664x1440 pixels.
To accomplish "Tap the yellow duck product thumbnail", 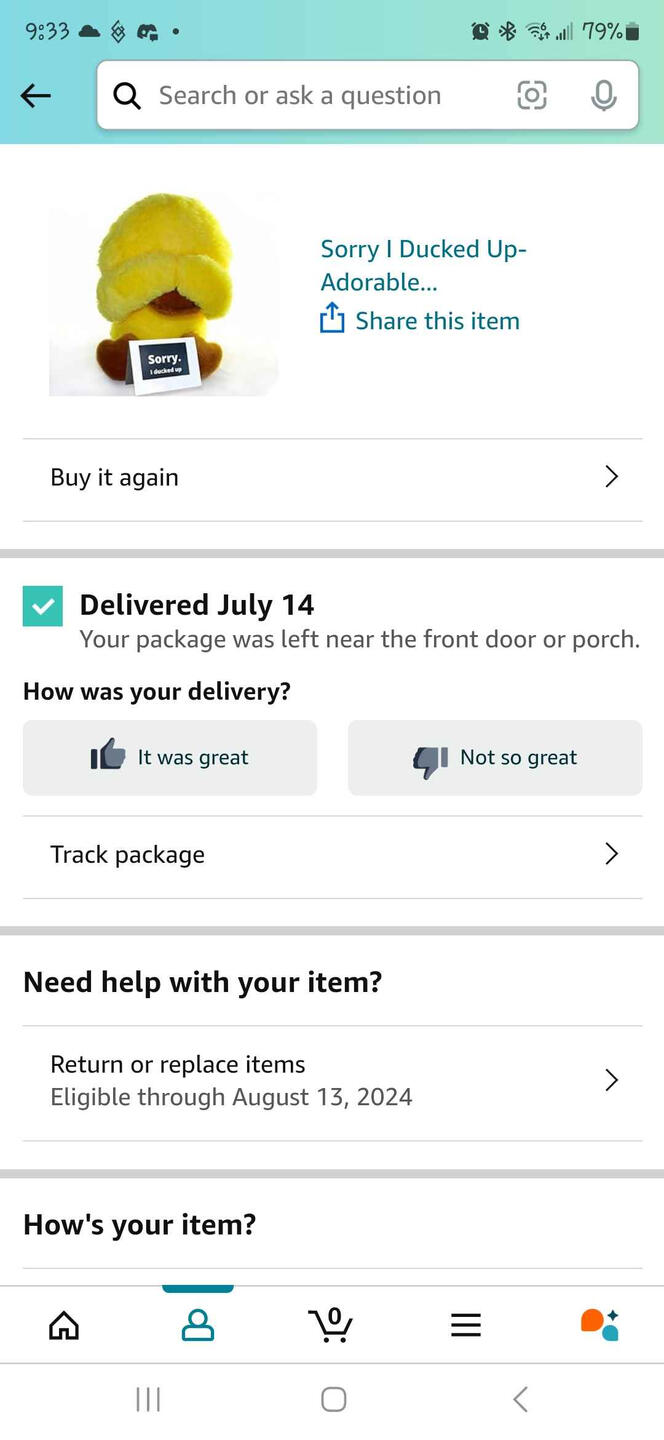I will pos(163,294).
